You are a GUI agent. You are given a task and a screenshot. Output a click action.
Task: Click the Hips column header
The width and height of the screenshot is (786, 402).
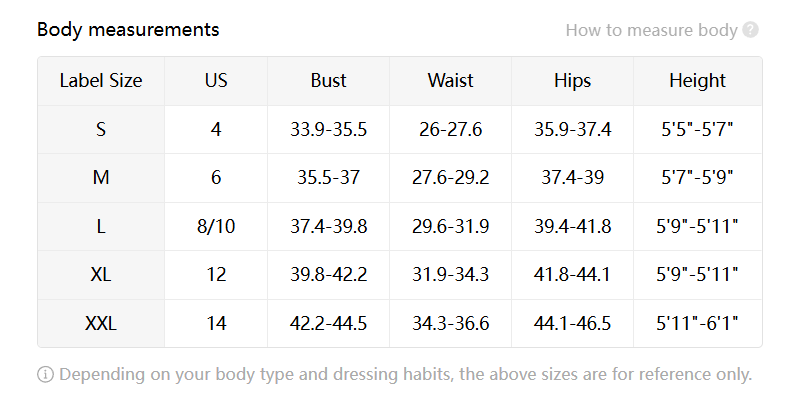572,81
